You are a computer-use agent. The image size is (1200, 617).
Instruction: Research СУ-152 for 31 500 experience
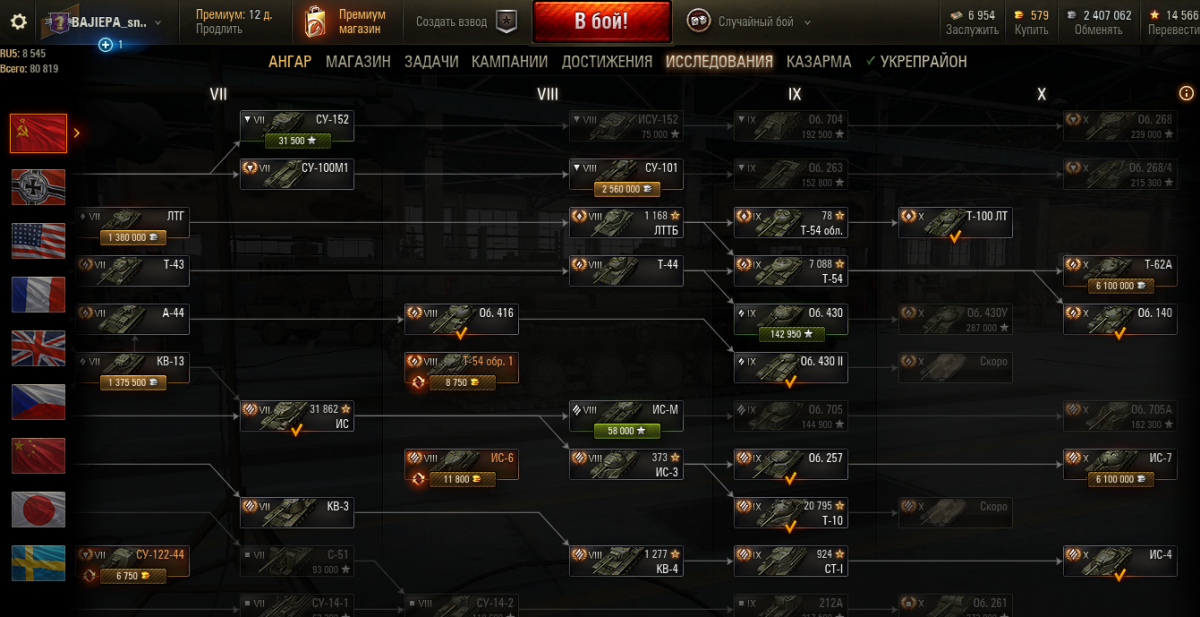tap(297, 141)
